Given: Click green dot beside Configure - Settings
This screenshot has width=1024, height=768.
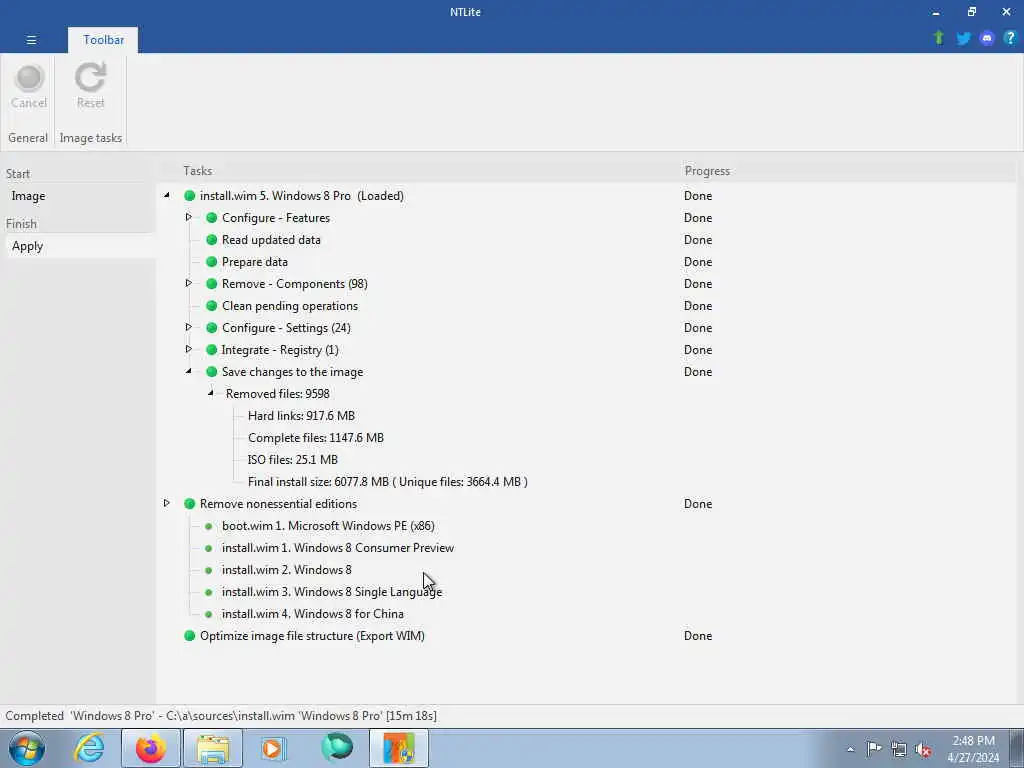Looking at the screenshot, I should [212, 328].
